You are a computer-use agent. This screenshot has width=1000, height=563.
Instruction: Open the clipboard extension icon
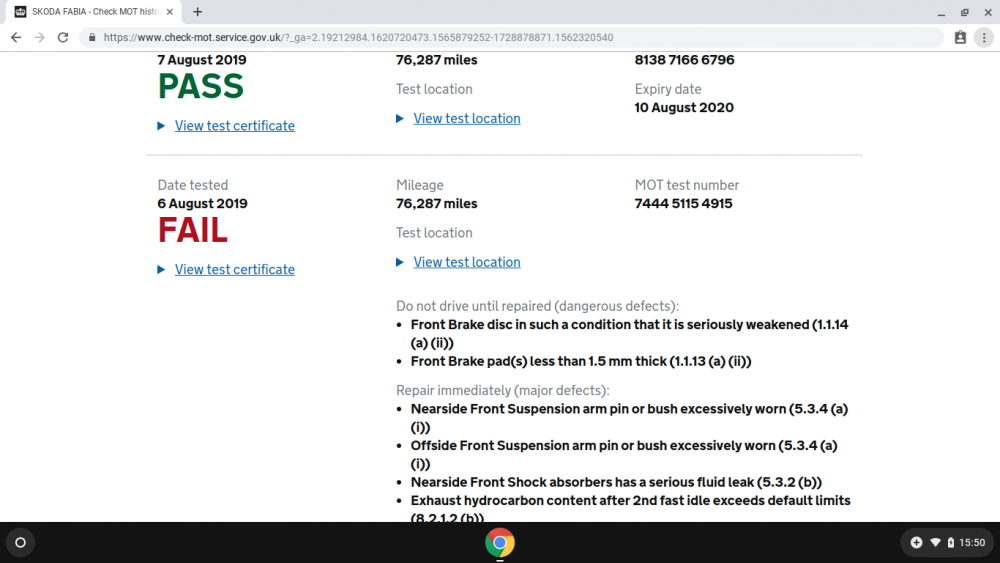pyautogui.click(x=960, y=38)
